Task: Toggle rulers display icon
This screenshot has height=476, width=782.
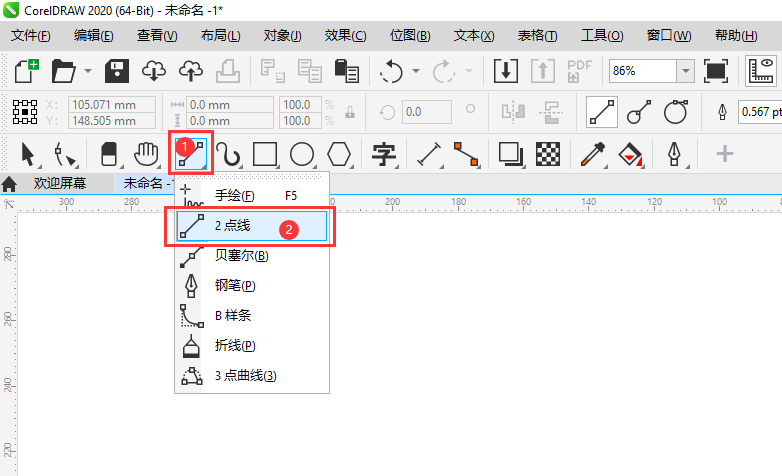Action: click(762, 71)
